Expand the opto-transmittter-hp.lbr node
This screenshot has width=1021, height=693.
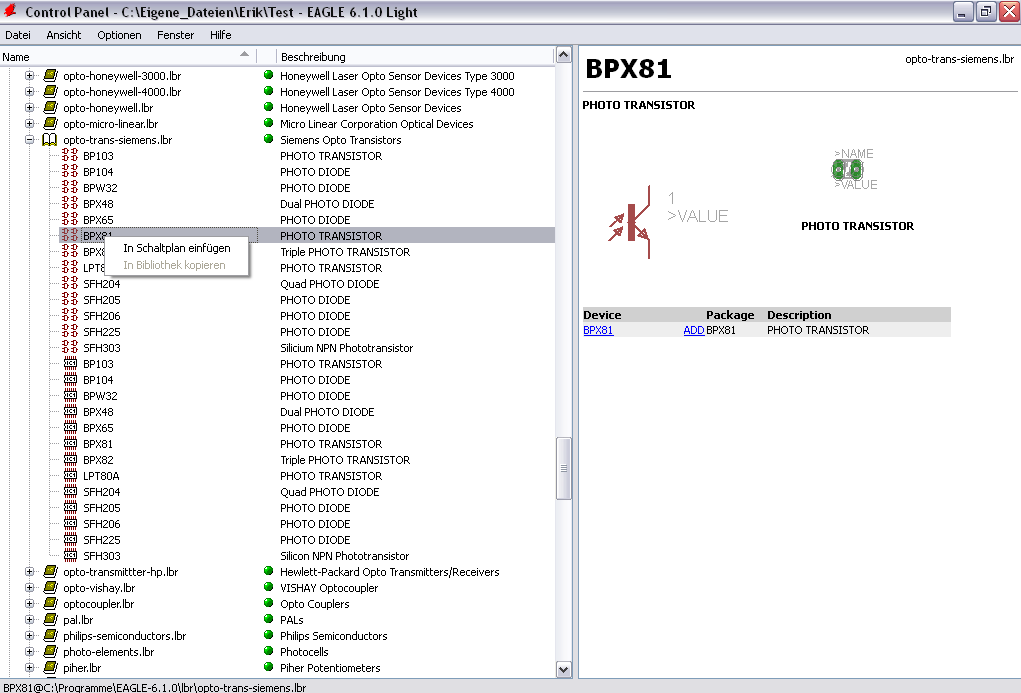[x=29, y=572]
